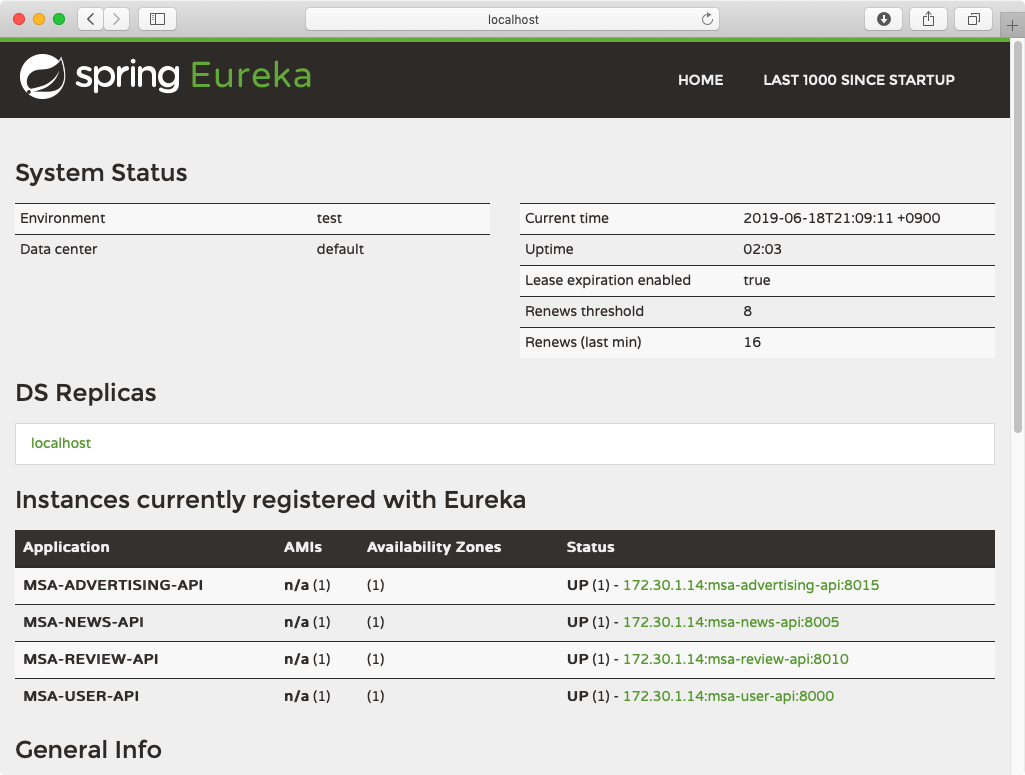Show the tab overview icon
Screen dimensions: 1025x775
point(972,19)
